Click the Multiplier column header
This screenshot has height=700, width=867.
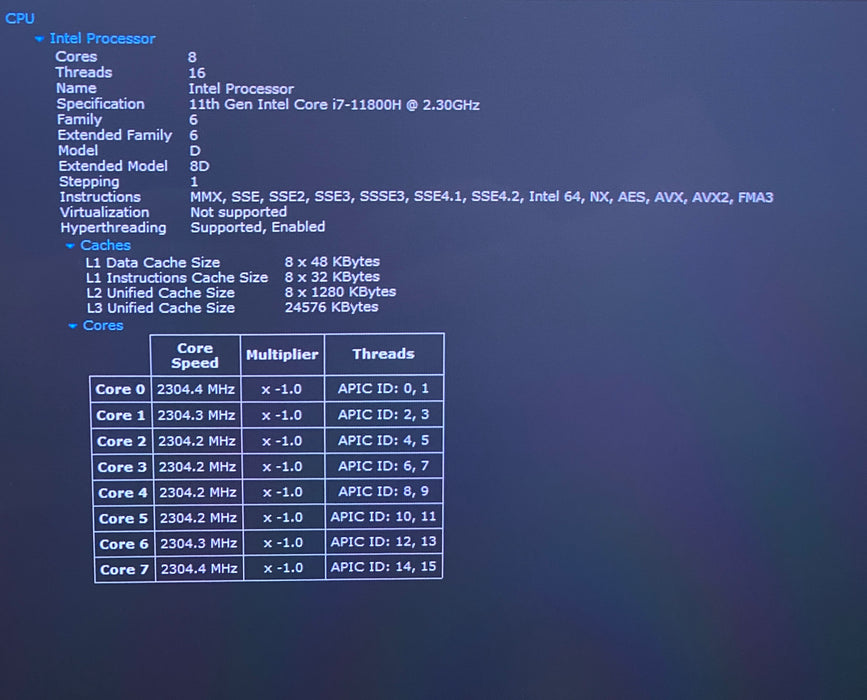(283, 355)
